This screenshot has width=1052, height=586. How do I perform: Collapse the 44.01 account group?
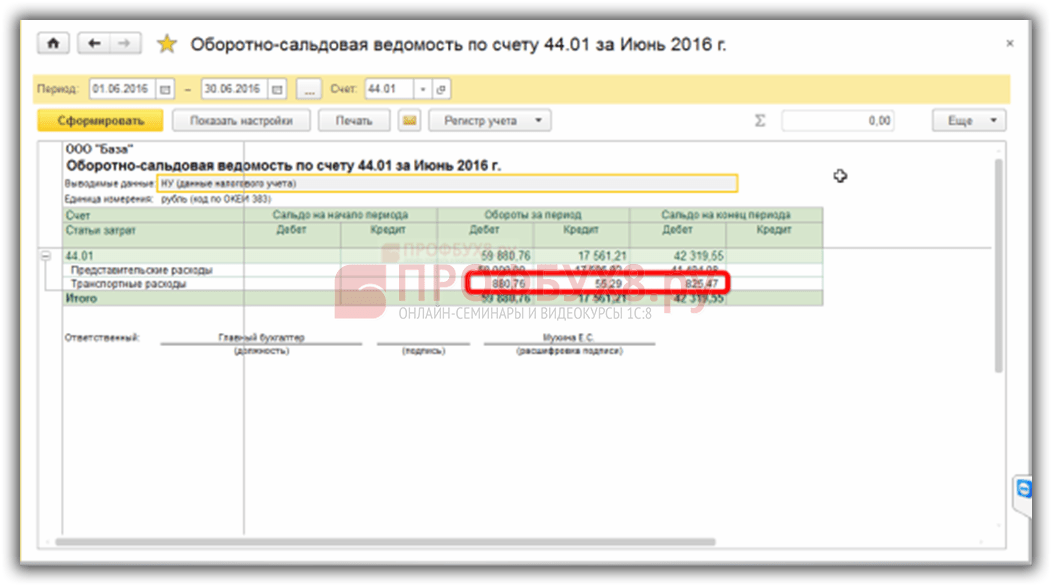click(x=45, y=256)
